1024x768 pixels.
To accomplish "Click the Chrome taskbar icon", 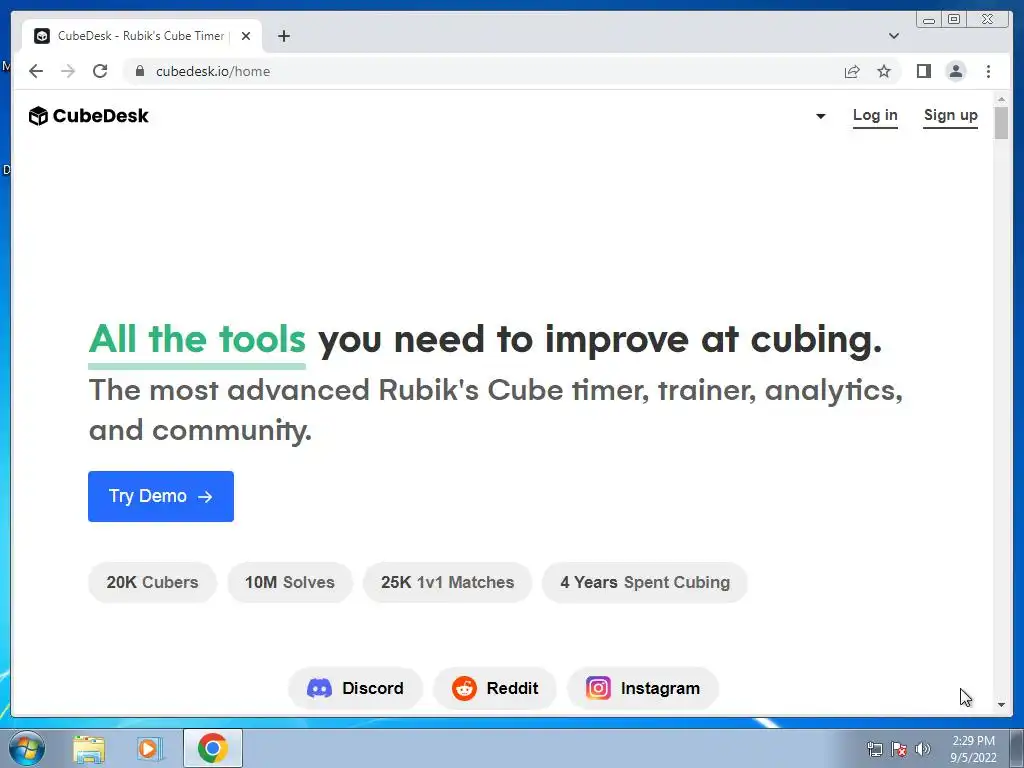I will coord(213,748).
